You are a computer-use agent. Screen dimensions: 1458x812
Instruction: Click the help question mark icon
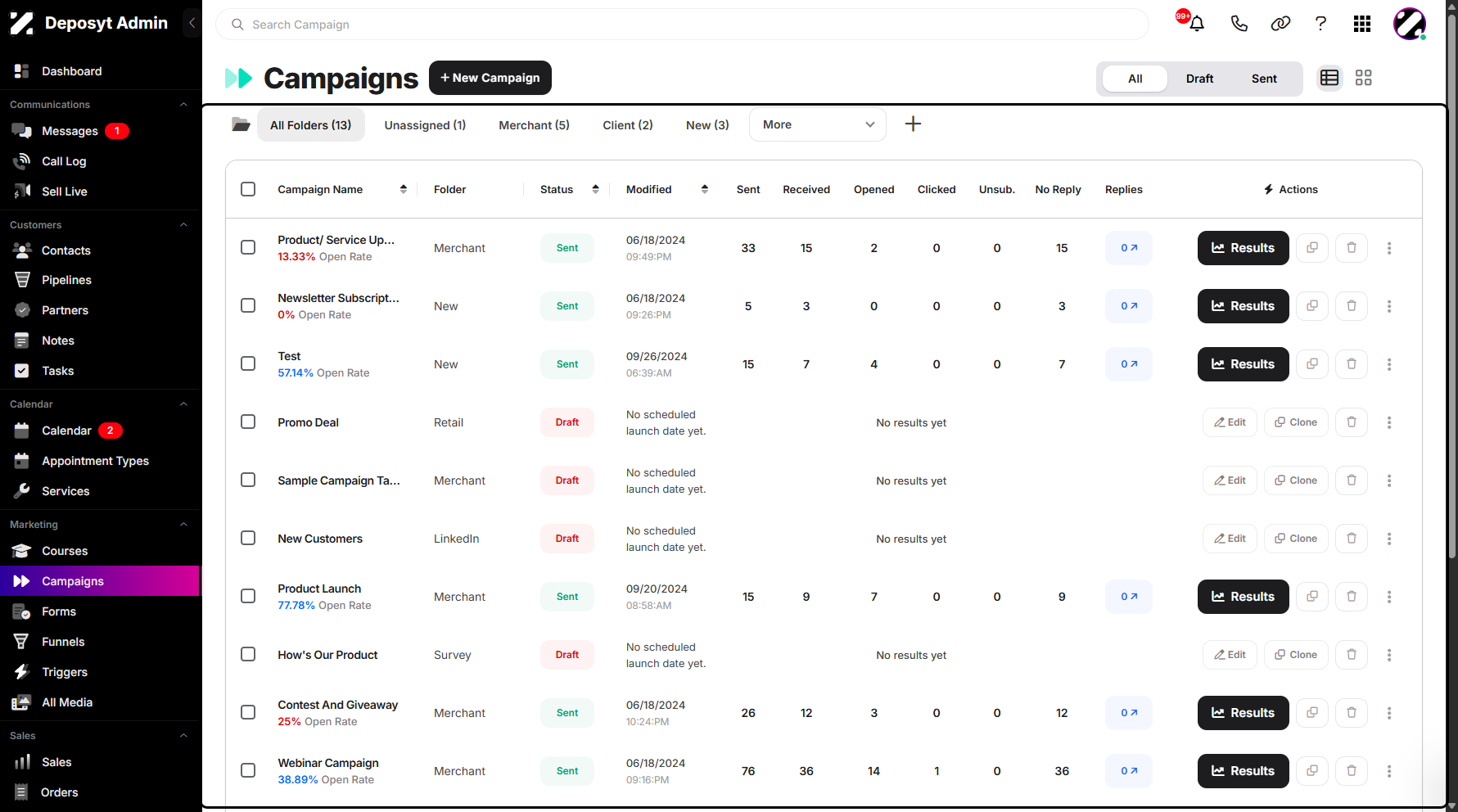point(1320,24)
